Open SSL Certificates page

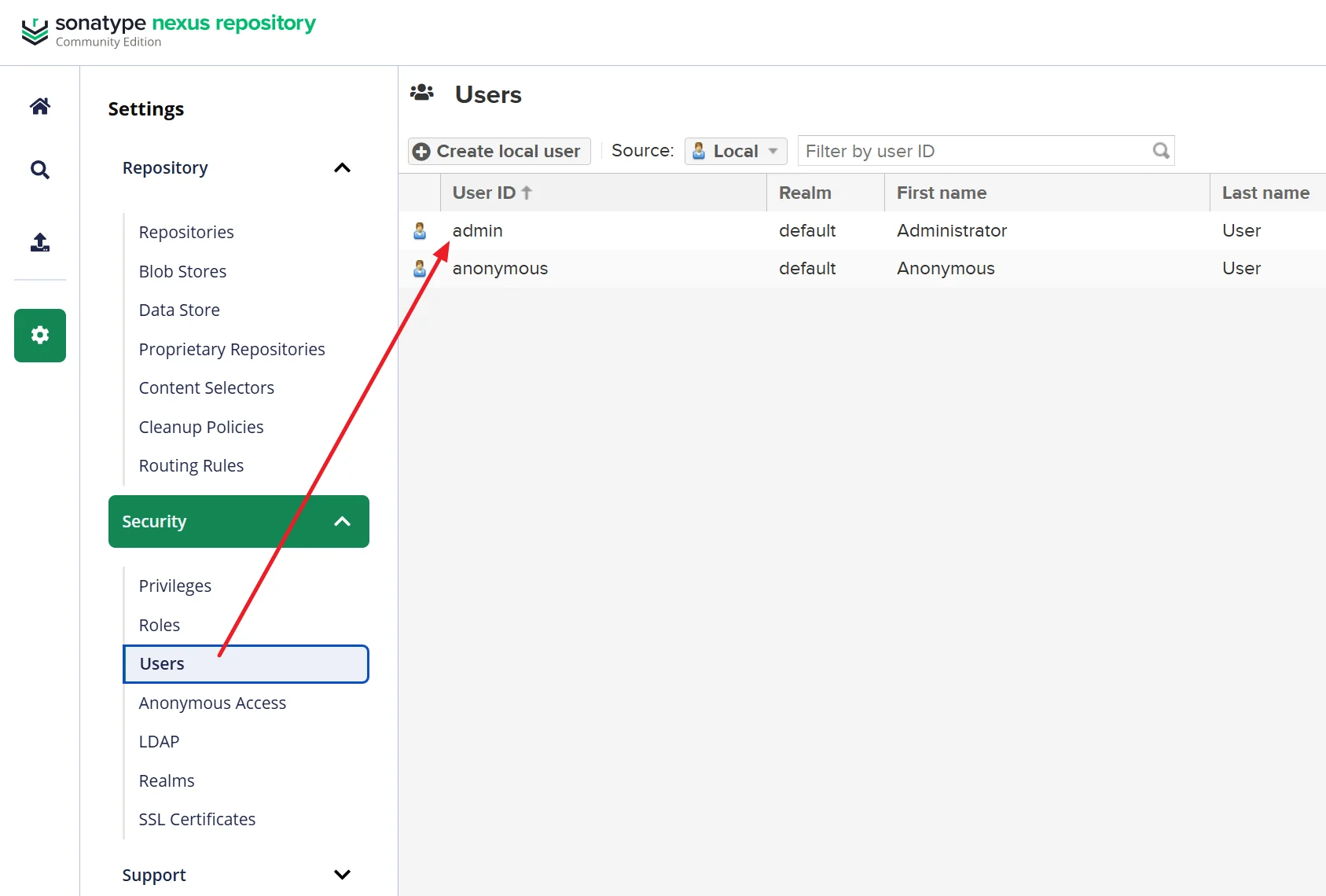tap(197, 819)
